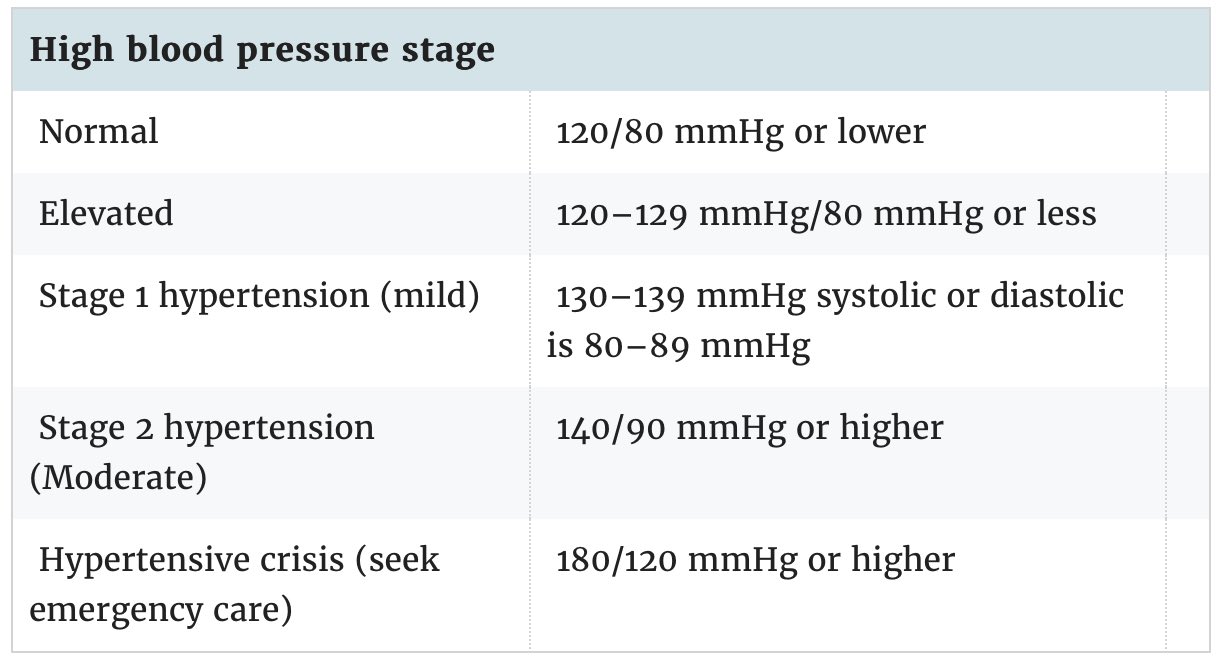Click the empty third-column cell in Elevated row
1216x660 pixels.
coord(1185,213)
